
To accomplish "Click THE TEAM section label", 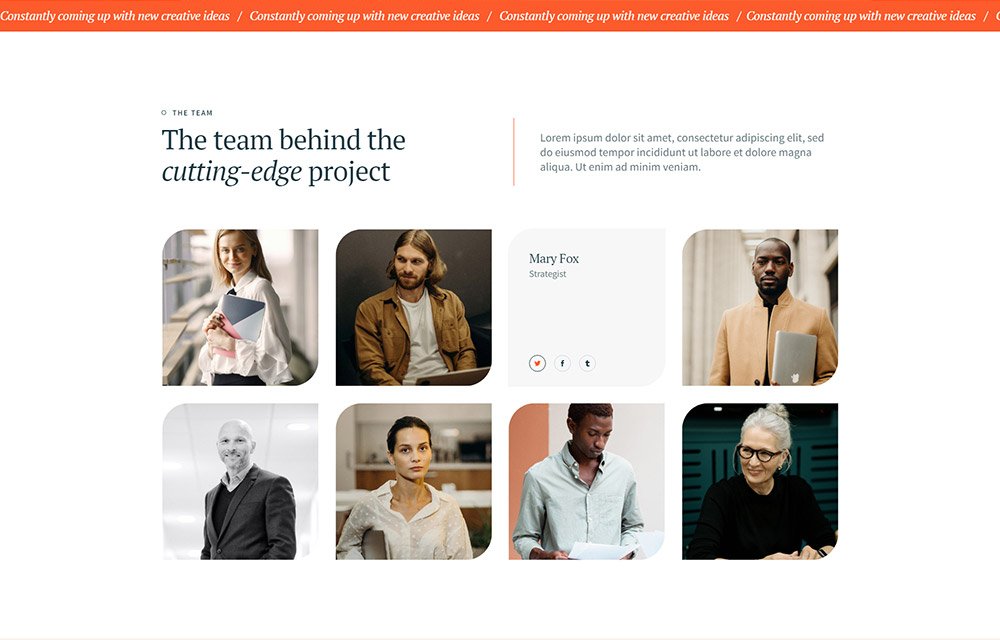I will 193,113.
